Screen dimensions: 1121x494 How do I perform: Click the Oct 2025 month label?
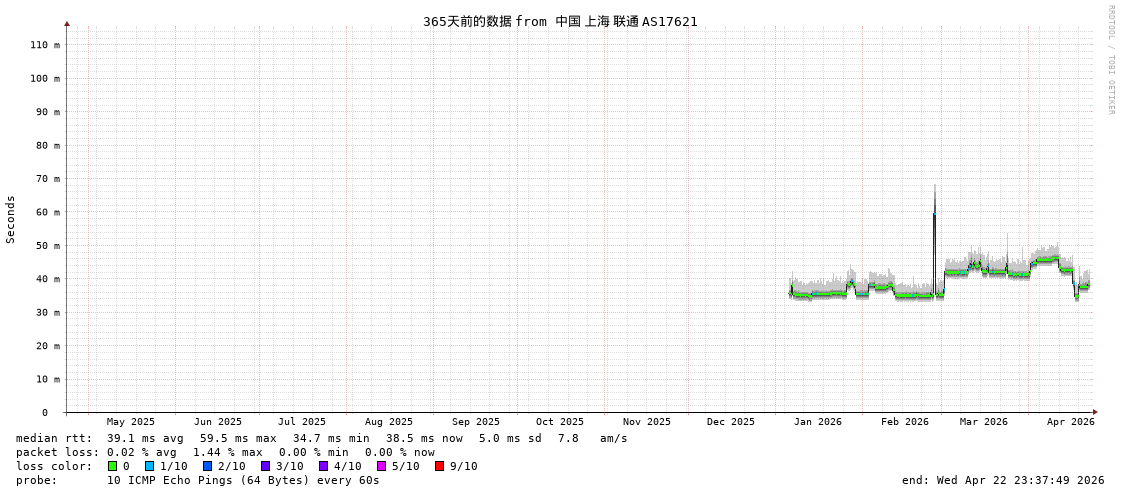pos(559,422)
